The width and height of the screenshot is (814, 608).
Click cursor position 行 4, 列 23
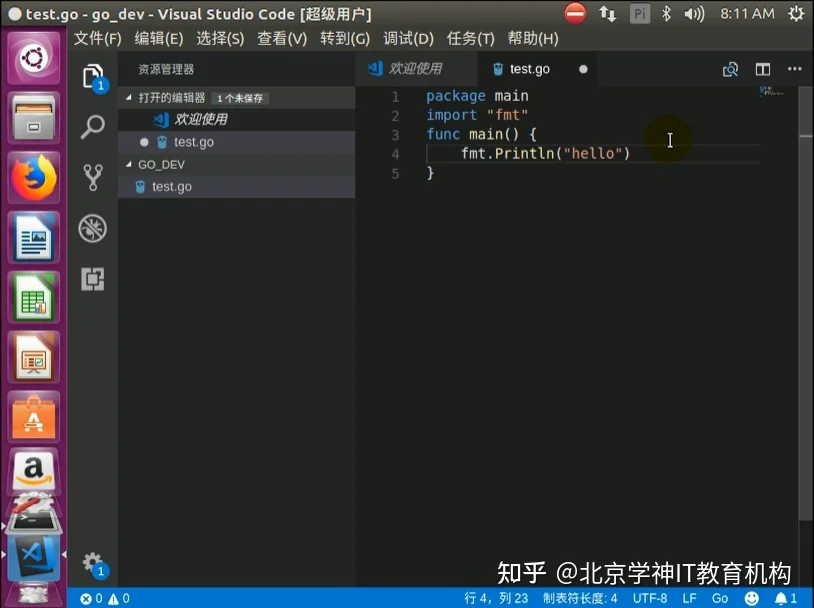(496, 599)
